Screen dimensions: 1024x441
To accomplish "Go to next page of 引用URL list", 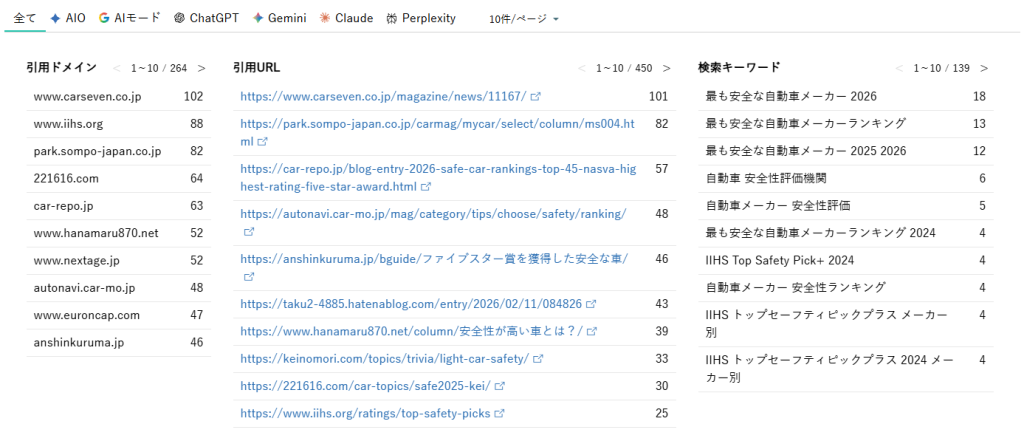I will pos(666,68).
